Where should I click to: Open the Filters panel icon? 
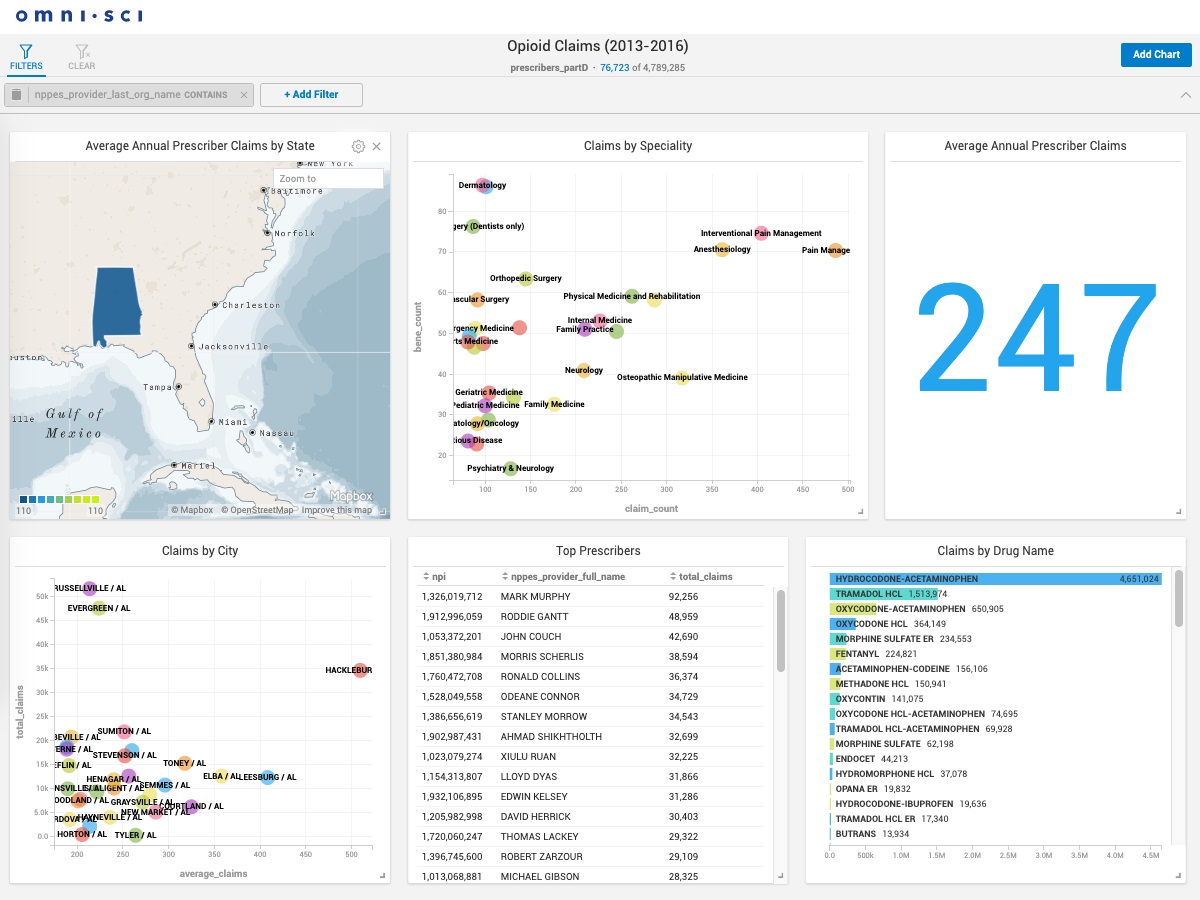click(26, 52)
